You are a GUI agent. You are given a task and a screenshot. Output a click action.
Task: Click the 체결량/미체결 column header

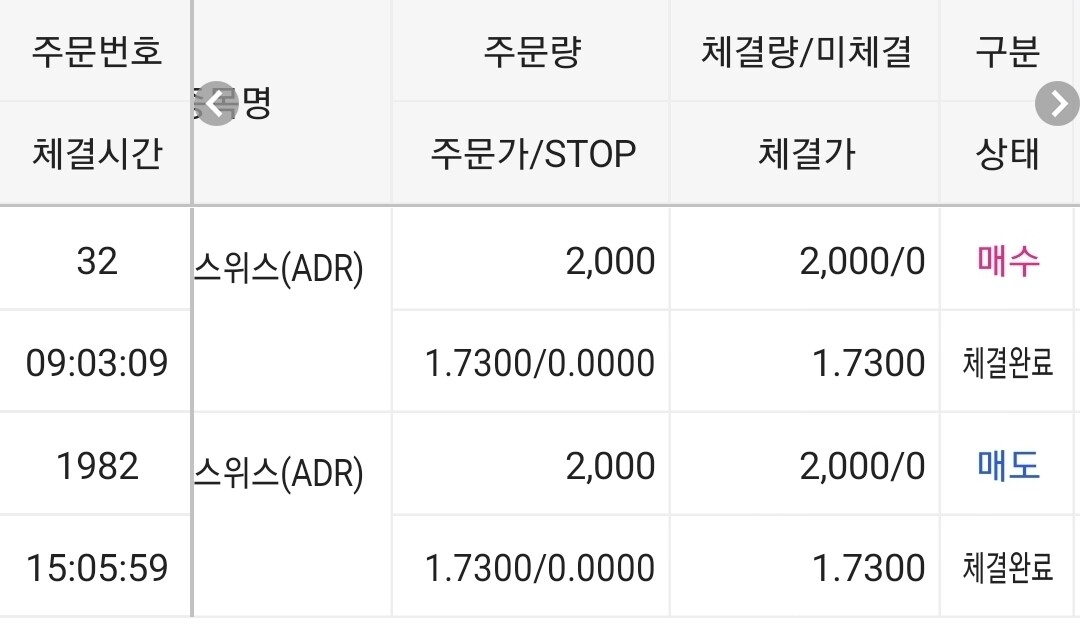[x=805, y=51]
